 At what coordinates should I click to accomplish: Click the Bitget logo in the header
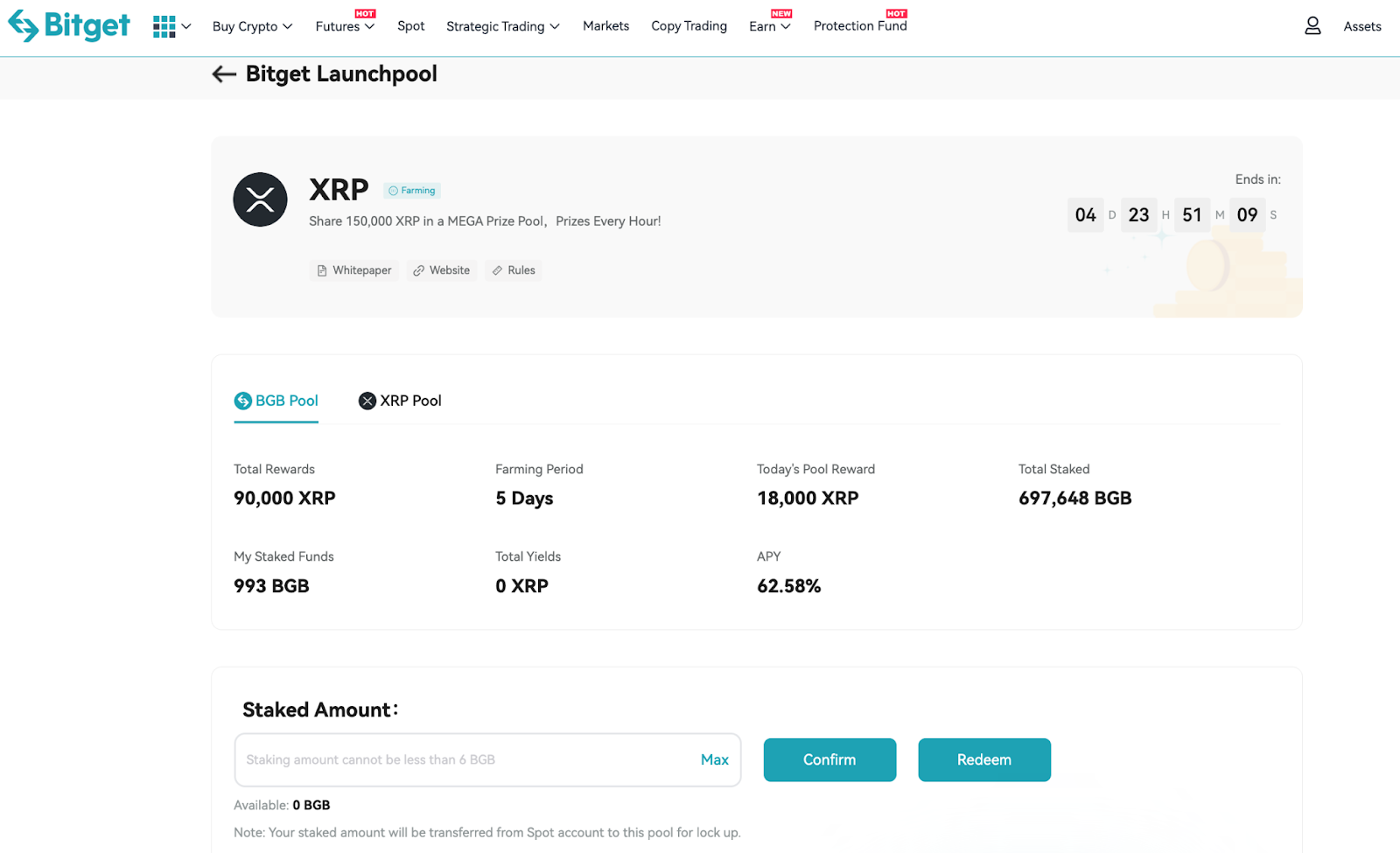tap(69, 25)
